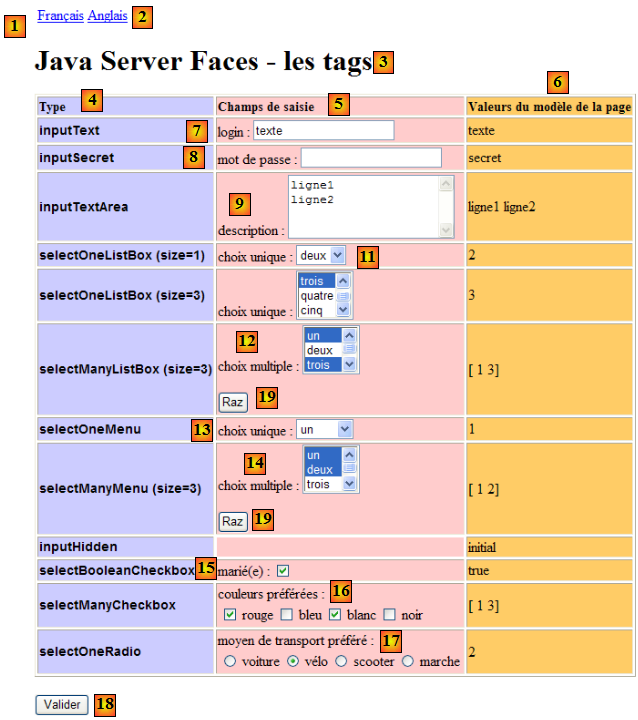Viewport: 638px width, 720px height.
Task: Open the choix unique dropdown showing deux
Action: tap(321, 255)
